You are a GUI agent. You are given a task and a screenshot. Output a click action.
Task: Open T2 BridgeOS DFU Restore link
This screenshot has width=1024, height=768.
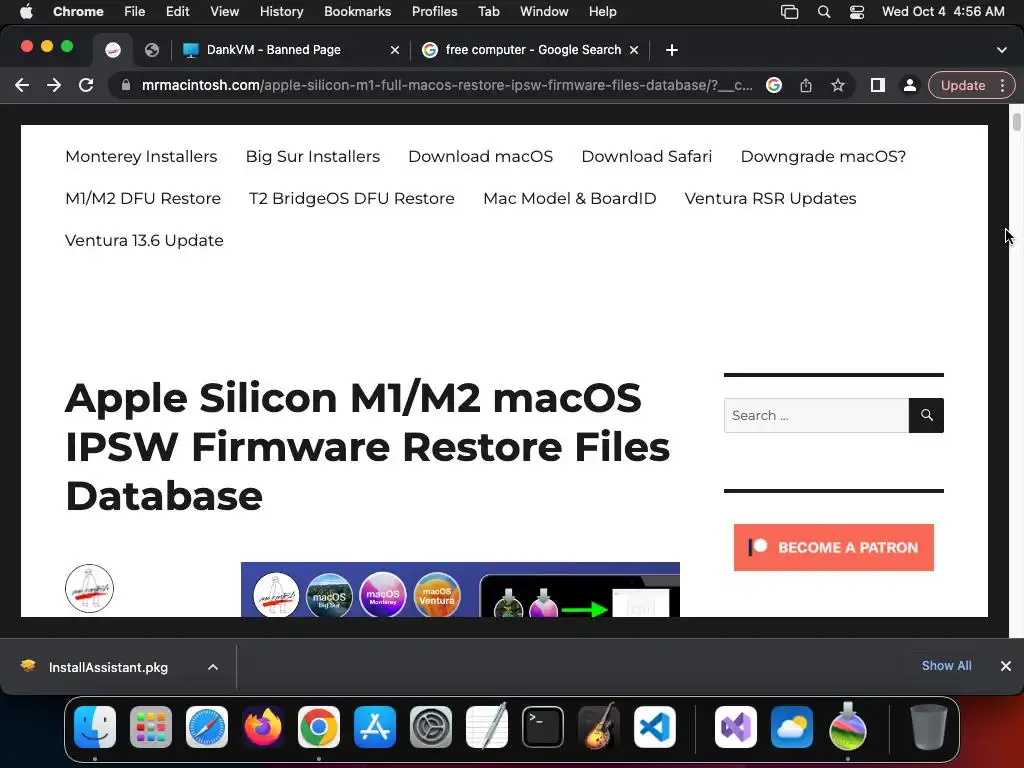click(351, 199)
